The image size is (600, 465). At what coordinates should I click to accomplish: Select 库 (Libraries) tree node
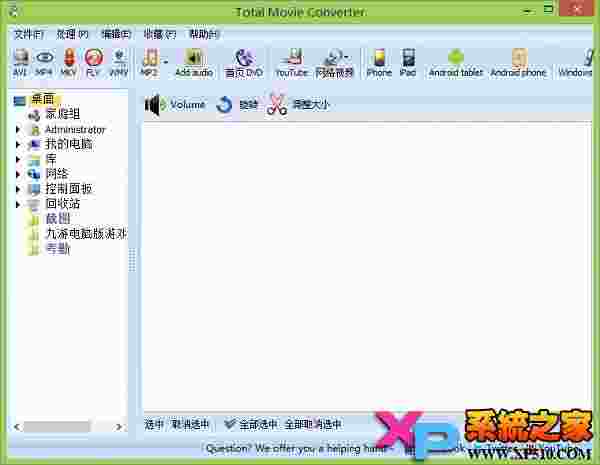(x=51, y=159)
